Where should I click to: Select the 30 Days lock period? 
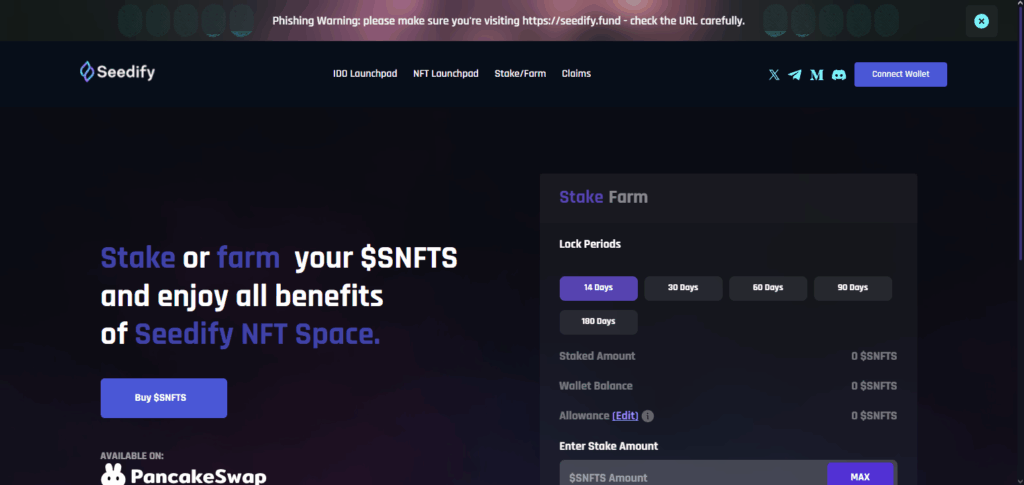(x=683, y=288)
